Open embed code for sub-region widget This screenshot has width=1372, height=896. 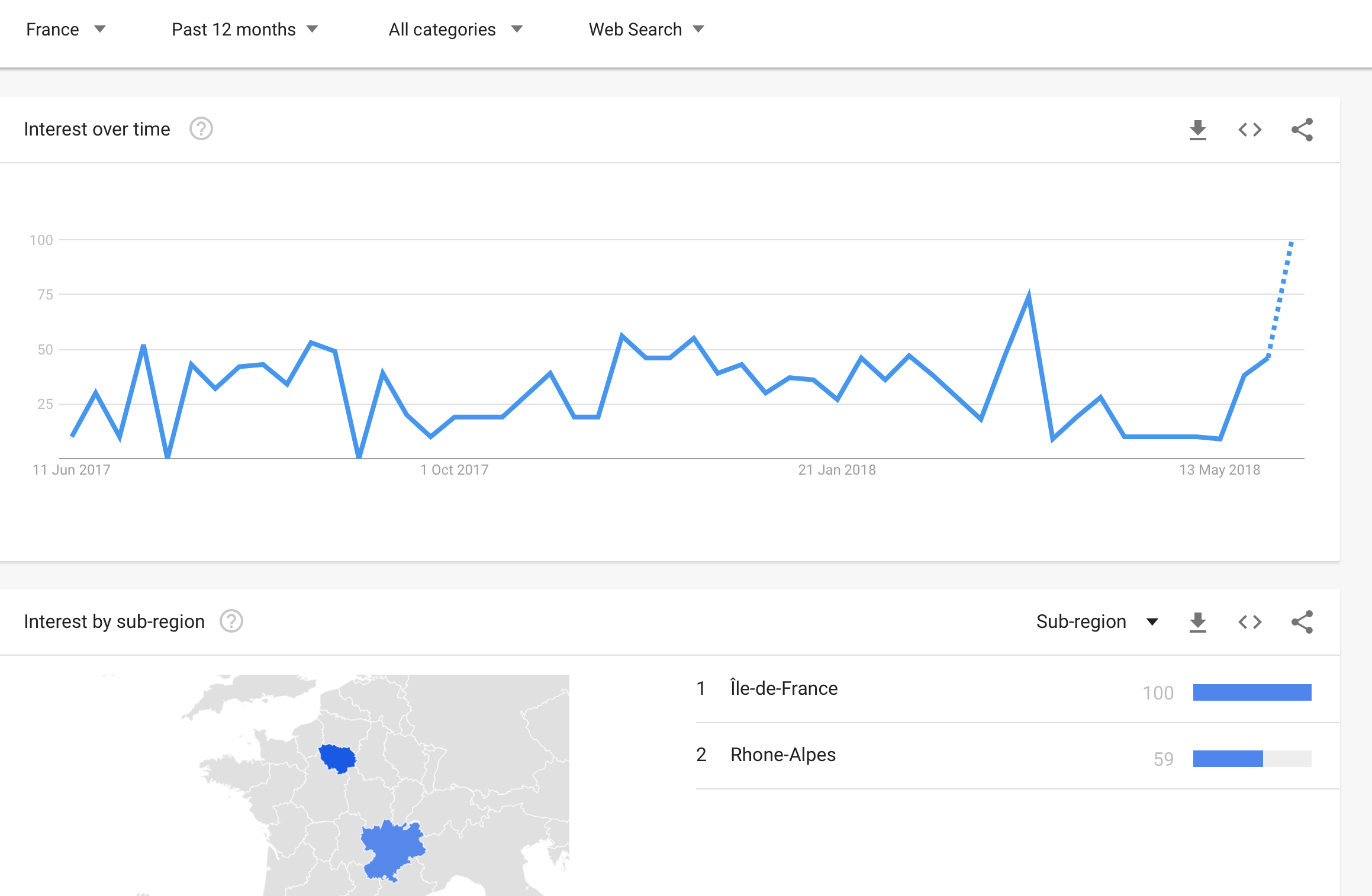1249,622
